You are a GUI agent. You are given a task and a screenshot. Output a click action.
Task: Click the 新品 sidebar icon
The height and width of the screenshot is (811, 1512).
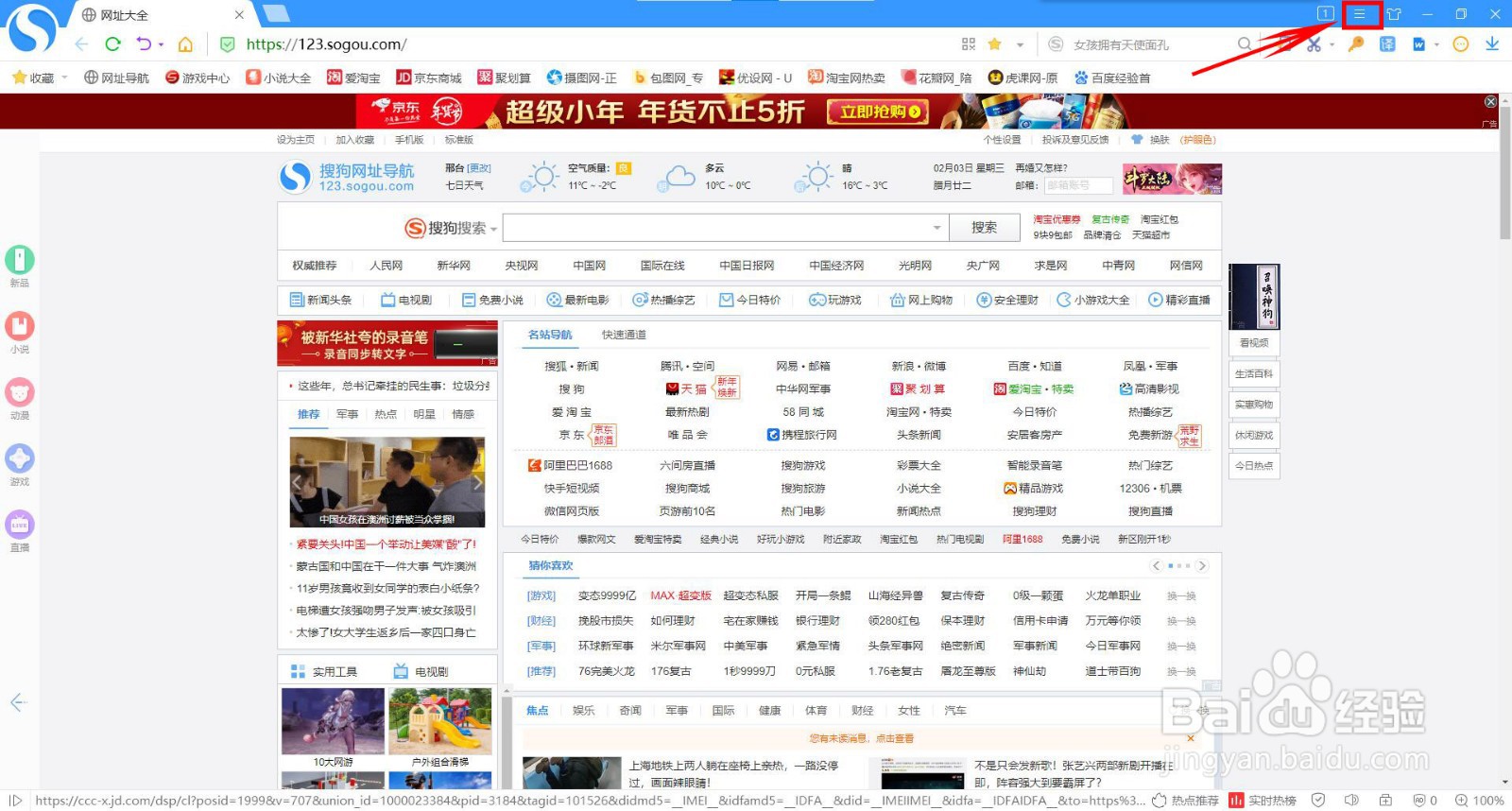(20, 259)
